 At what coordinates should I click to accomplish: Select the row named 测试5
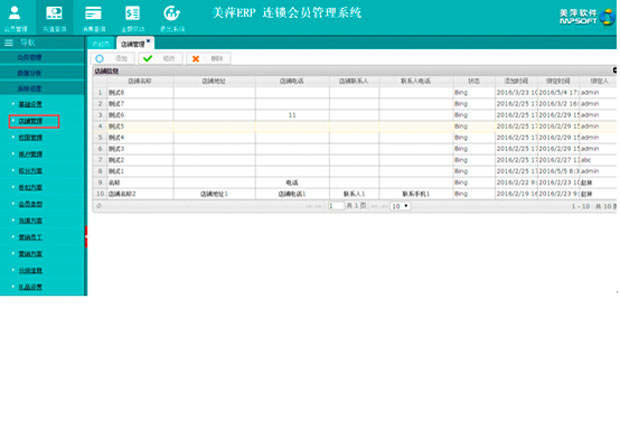coord(140,126)
